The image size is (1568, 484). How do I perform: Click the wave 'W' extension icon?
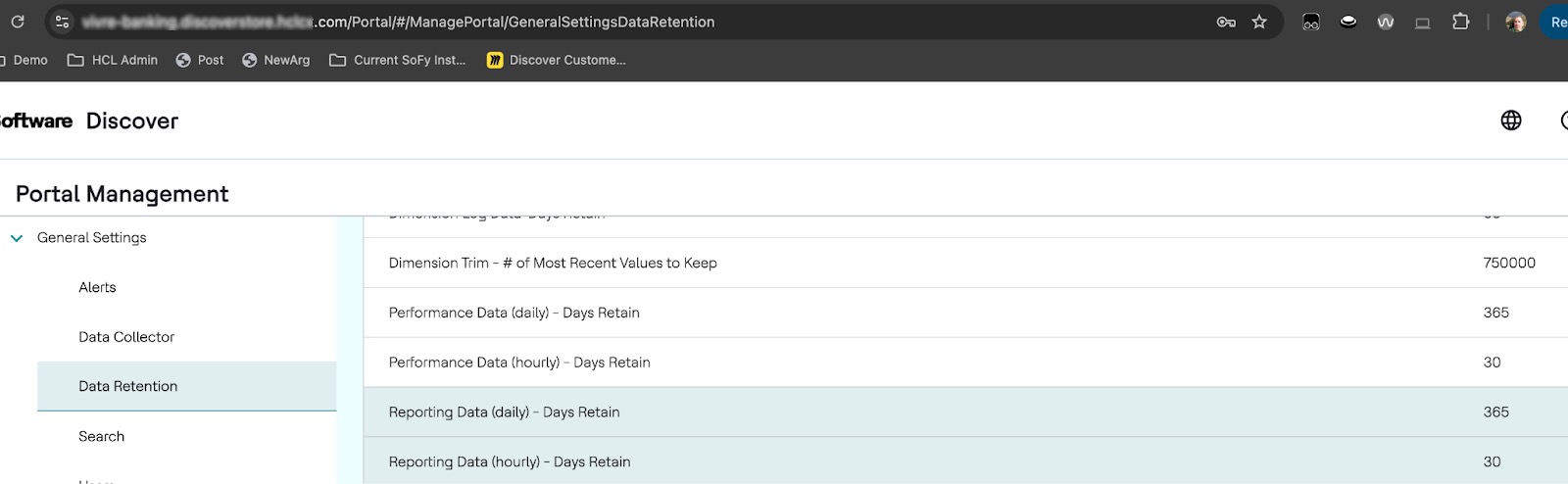(x=1386, y=22)
